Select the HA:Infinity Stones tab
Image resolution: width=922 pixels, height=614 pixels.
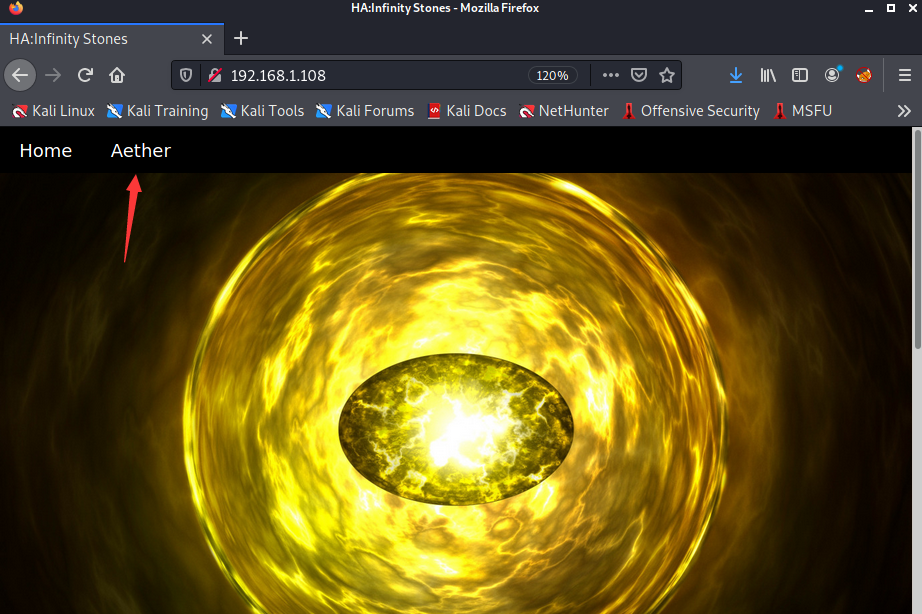tap(112, 39)
